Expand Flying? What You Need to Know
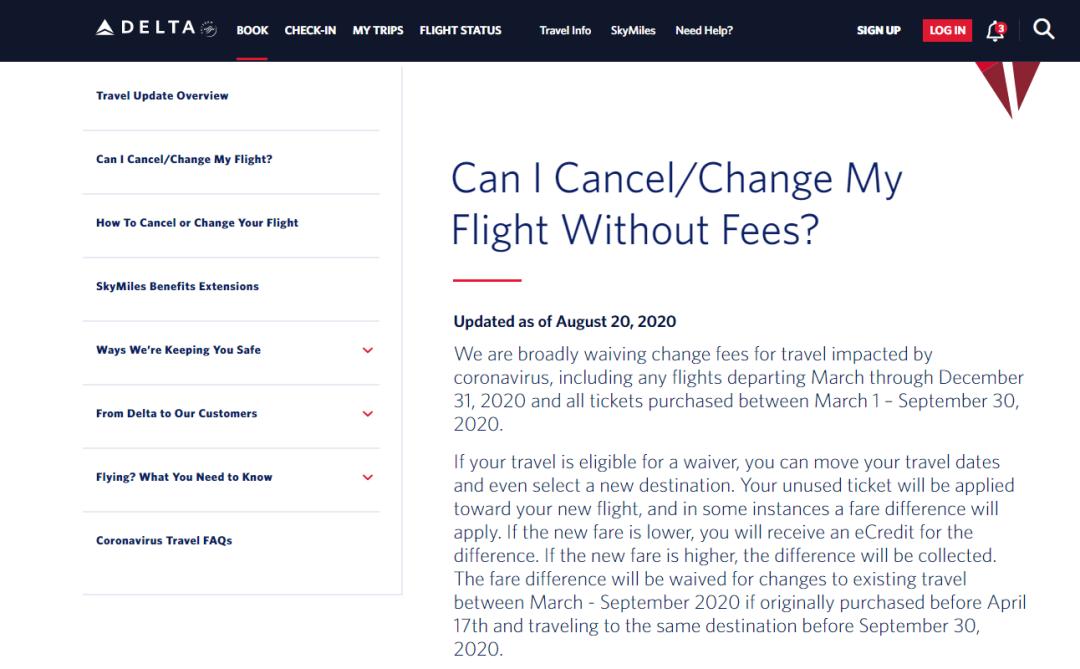Viewport: 1080px width, 669px height. (x=367, y=477)
